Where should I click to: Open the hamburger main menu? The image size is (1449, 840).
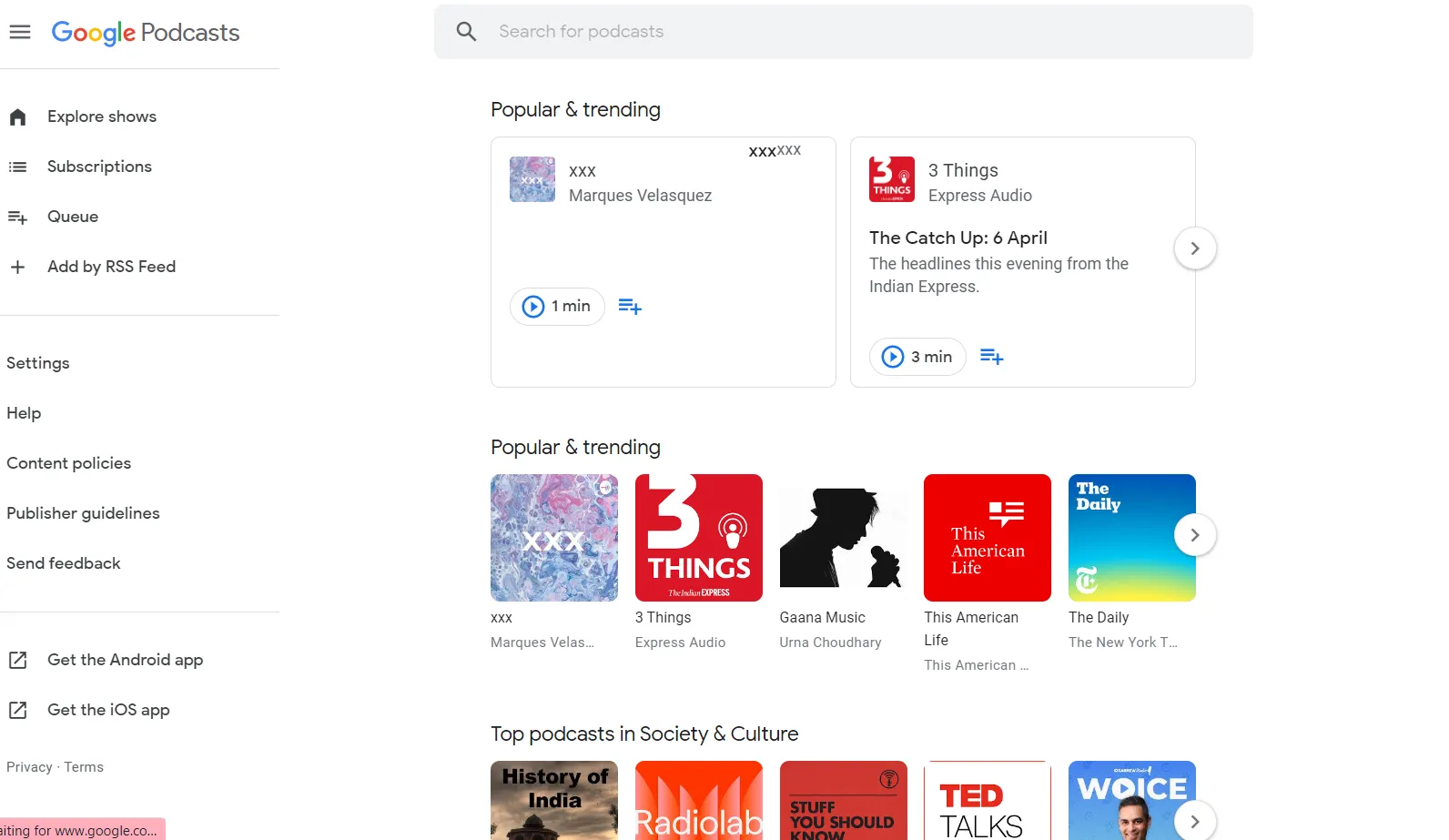point(20,32)
